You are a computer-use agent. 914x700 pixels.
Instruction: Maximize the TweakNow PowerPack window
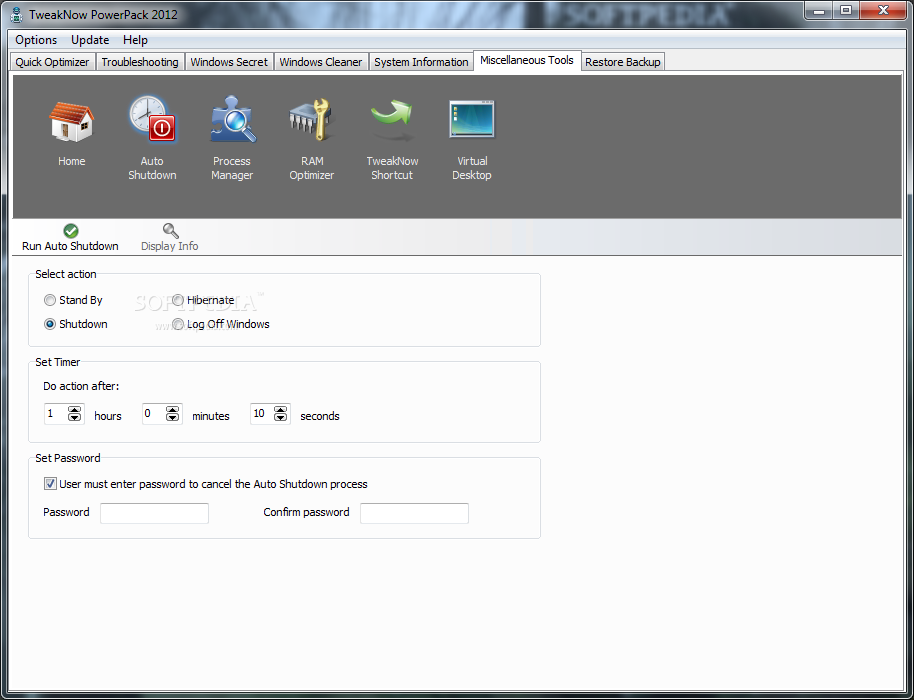coord(845,10)
